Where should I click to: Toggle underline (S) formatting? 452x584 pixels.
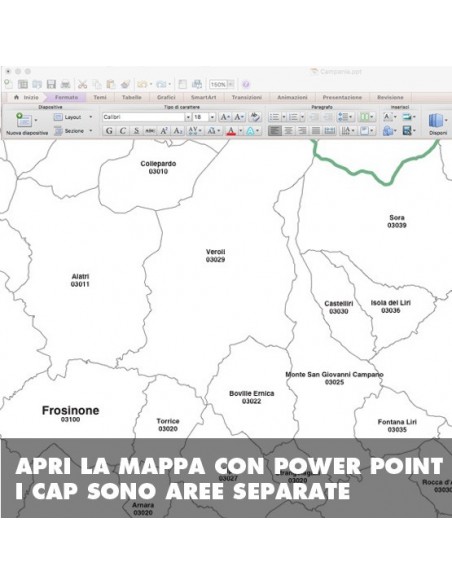(x=136, y=131)
